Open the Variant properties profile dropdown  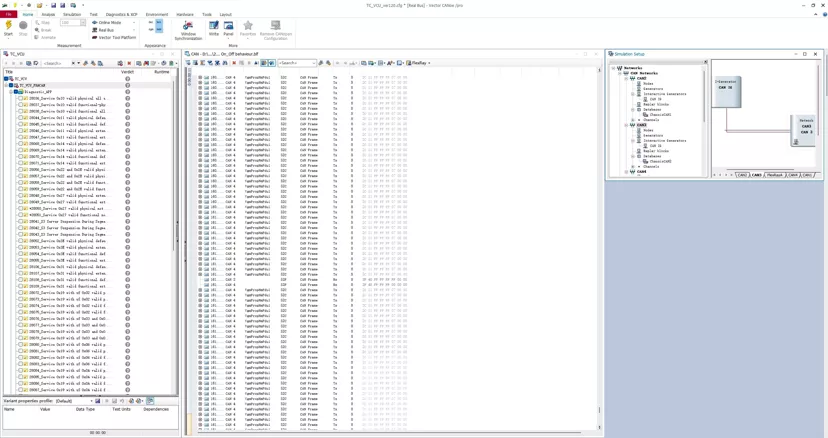pyautogui.click(x=74, y=401)
